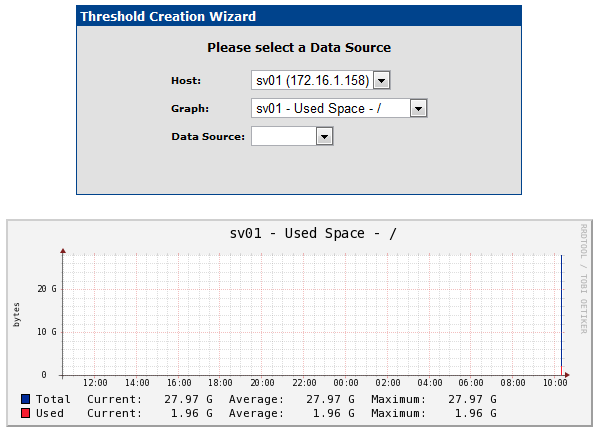The height and width of the screenshot is (435, 601).
Task: Click the 'Data Source:' label
Action: 208,137
